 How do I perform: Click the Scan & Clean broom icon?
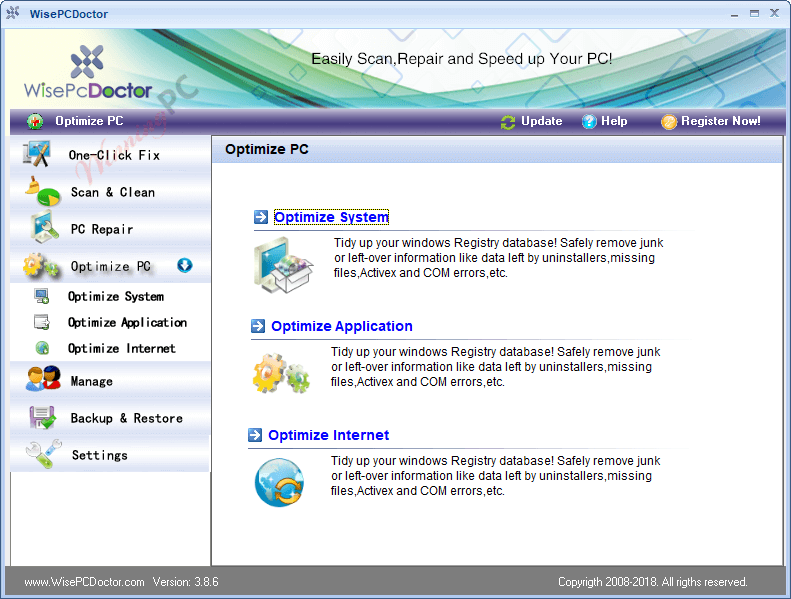pyautogui.click(x=42, y=191)
